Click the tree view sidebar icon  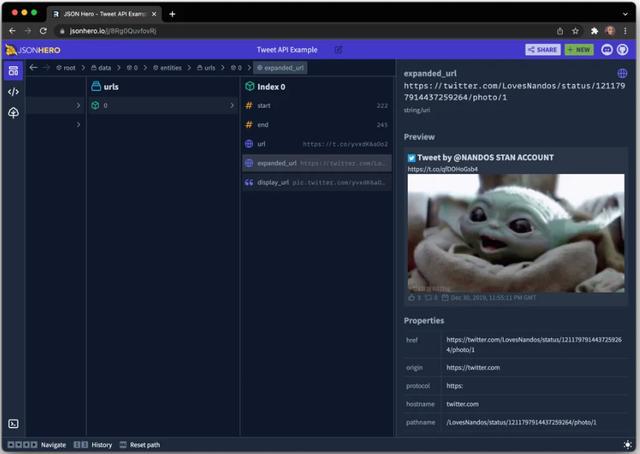pyautogui.click(x=13, y=114)
